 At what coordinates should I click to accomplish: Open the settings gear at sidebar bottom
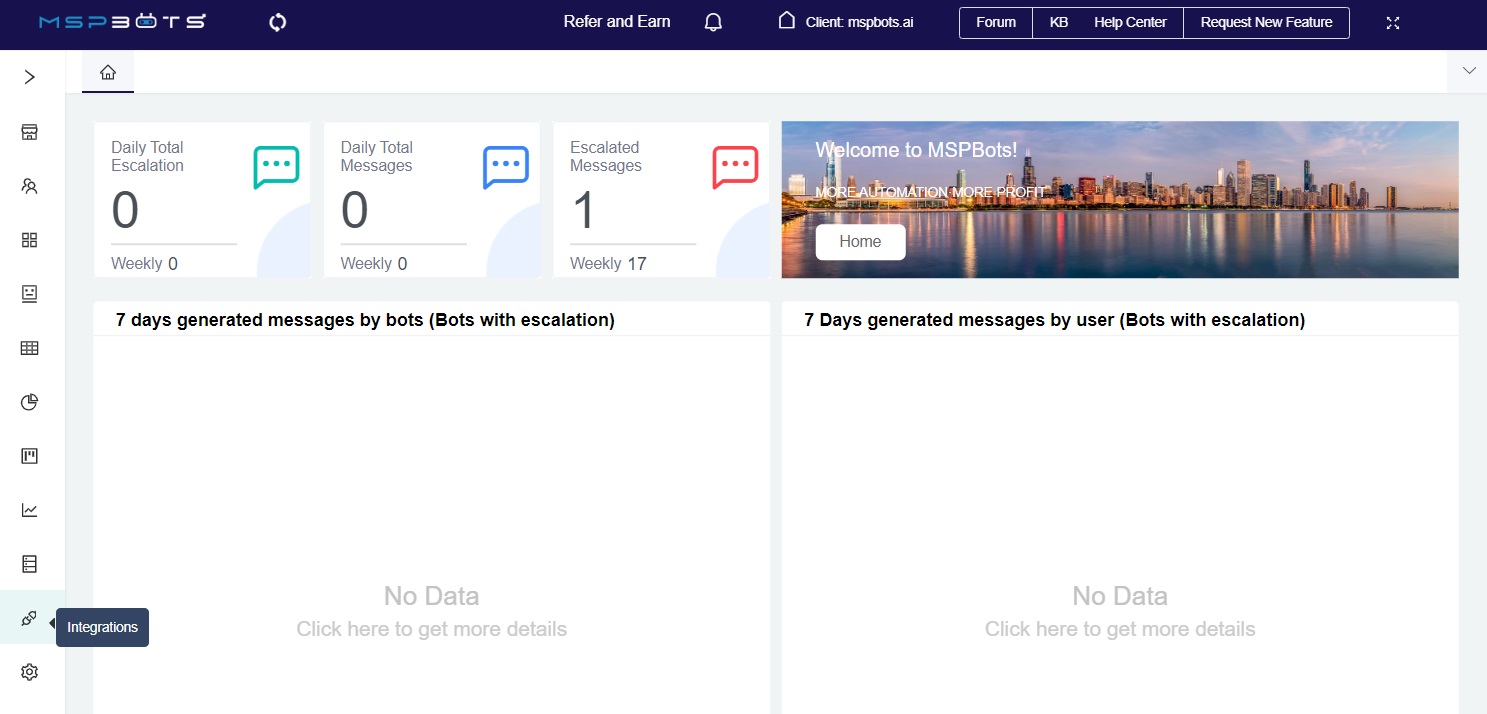coord(29,672)
